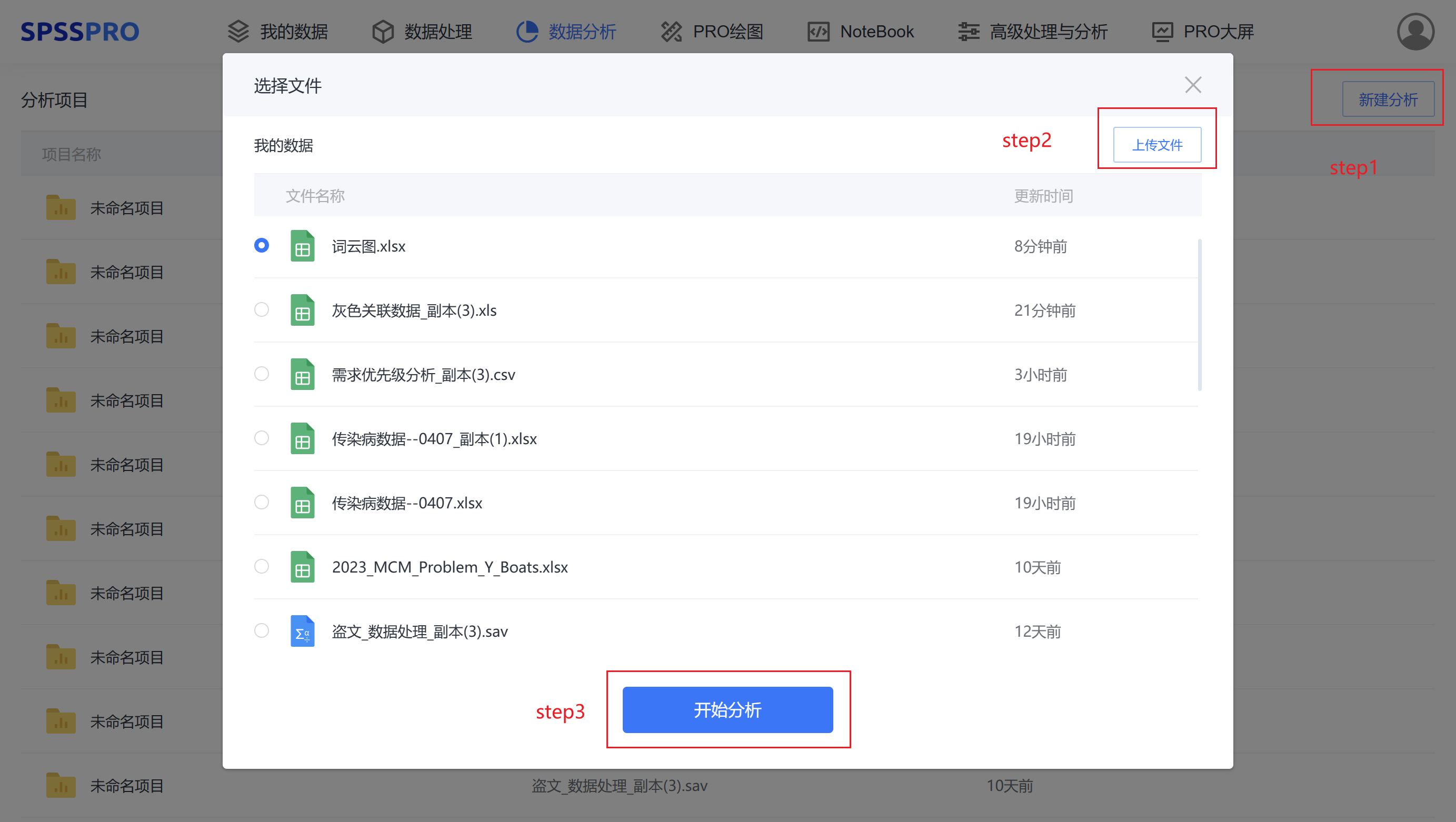Click the 文件名称 column header
Screen dimensions: 1456x822
[x=315, y=196]
